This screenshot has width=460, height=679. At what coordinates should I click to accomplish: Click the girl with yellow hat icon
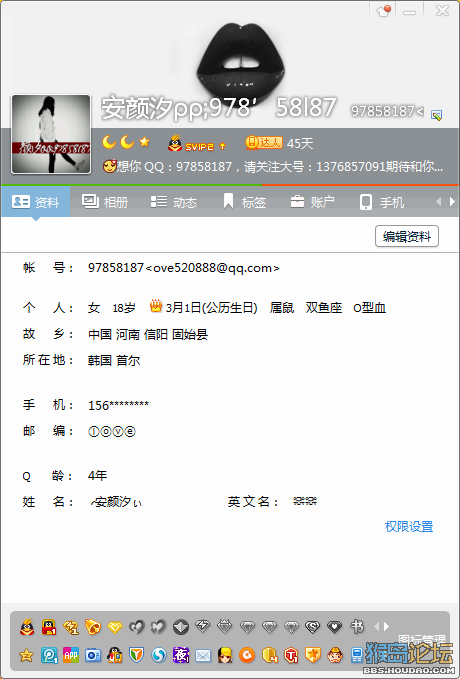[225, 655]
